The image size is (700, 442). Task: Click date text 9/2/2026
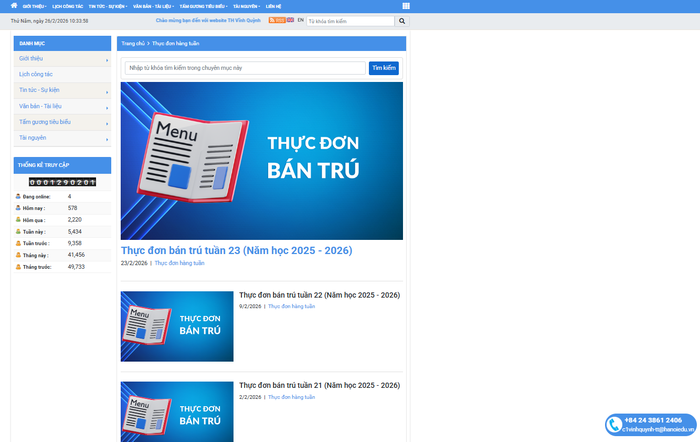[x=250, y=306]
